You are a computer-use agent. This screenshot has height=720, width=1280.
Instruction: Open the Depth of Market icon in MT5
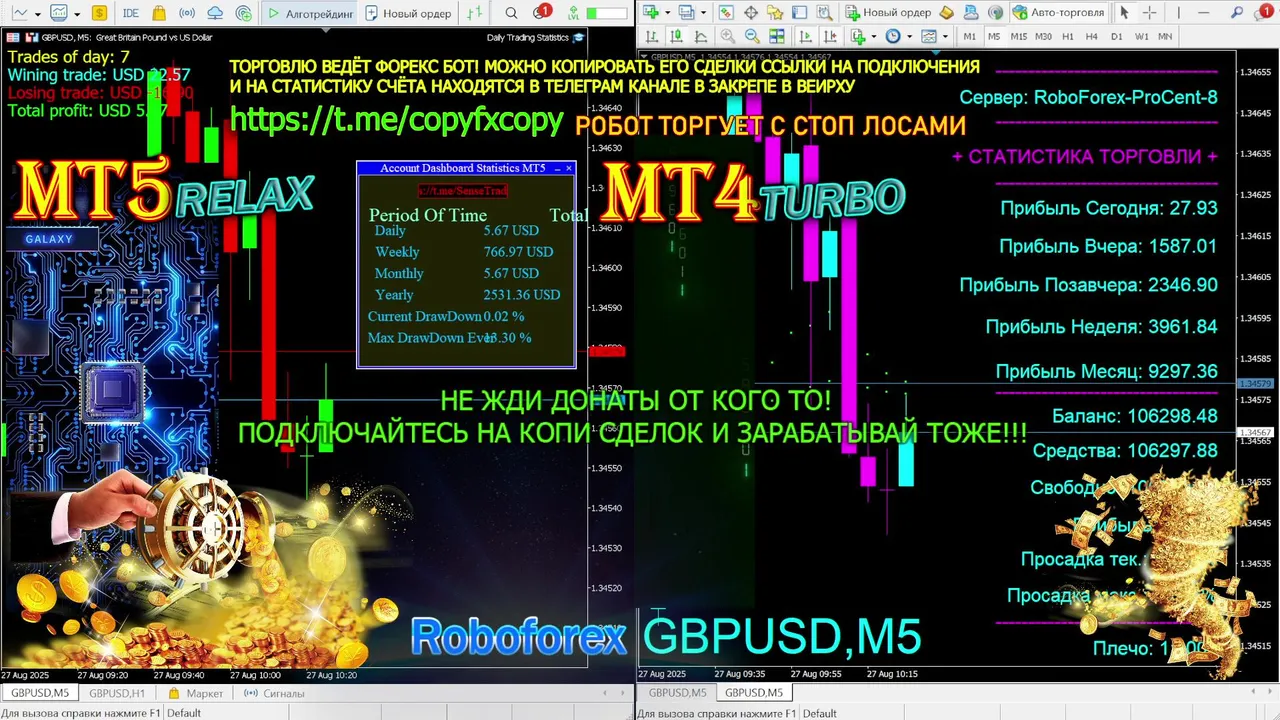[474, 14]
